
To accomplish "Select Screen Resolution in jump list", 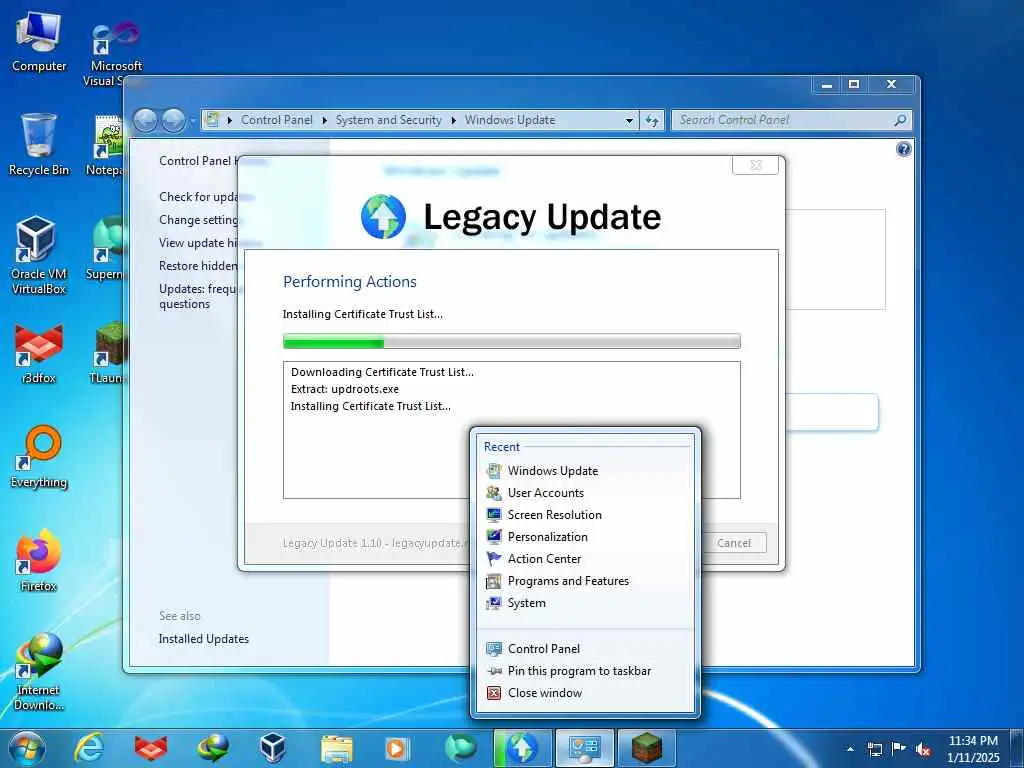I will point(585,515).
